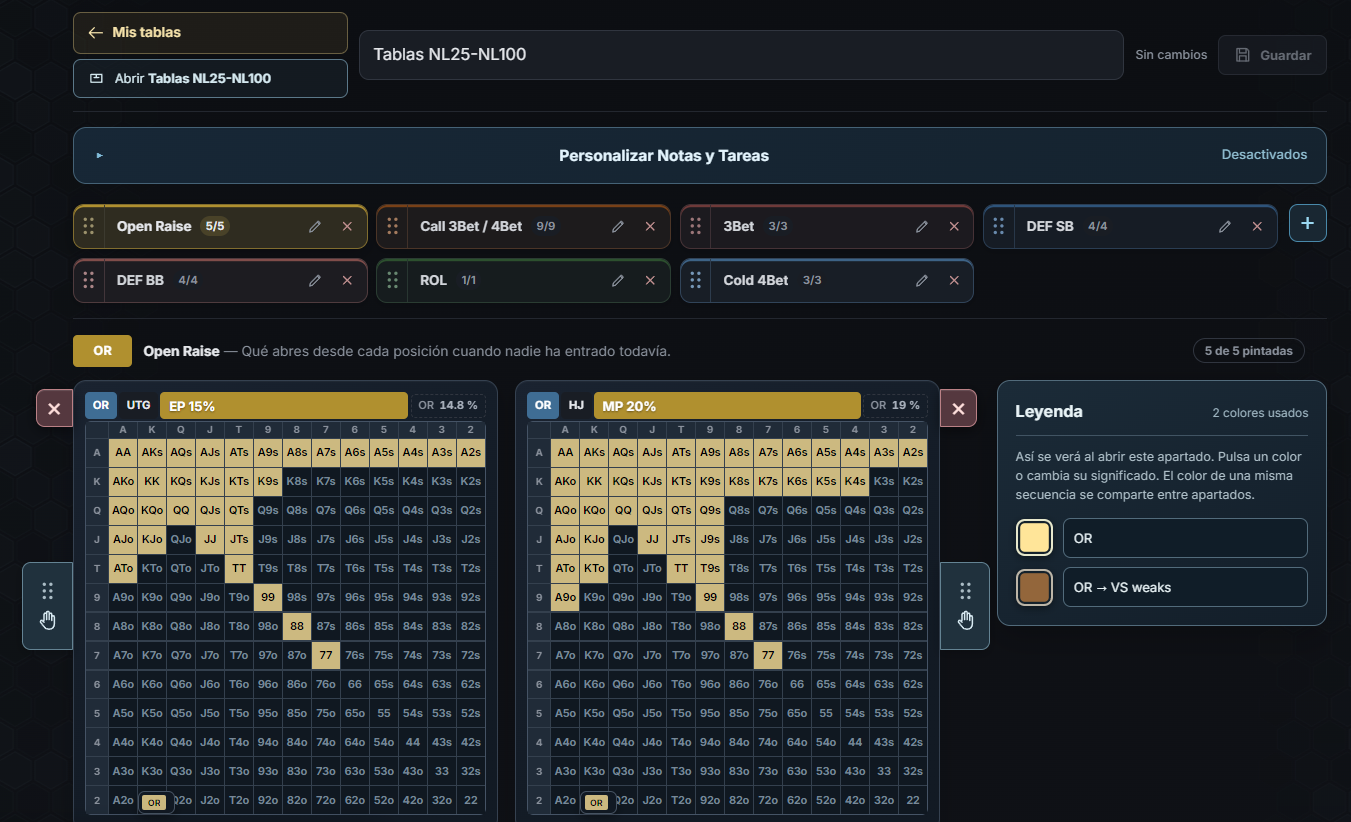Open Abrir Tablas NL25-NL100 button

210,78
